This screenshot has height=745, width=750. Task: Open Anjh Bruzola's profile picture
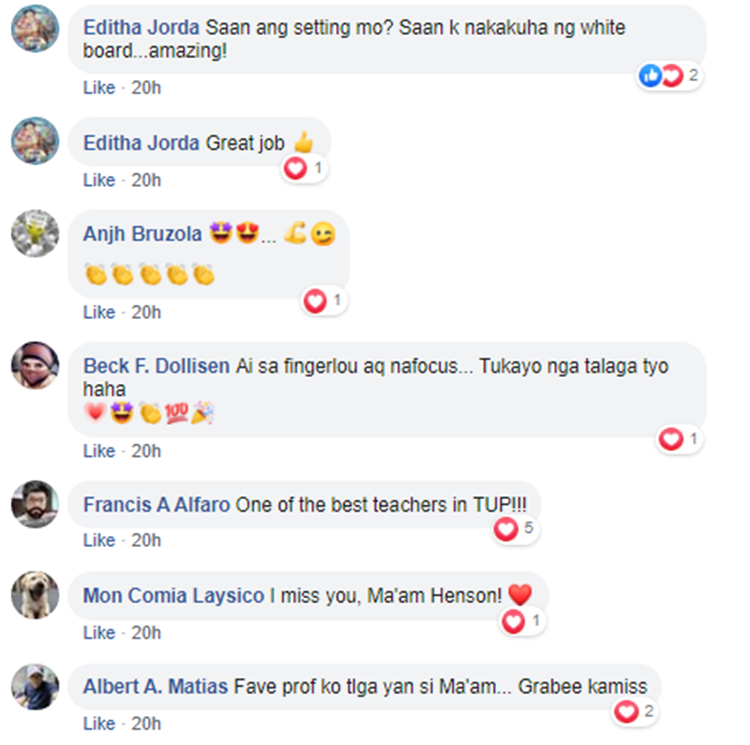[x=35, y=233]
